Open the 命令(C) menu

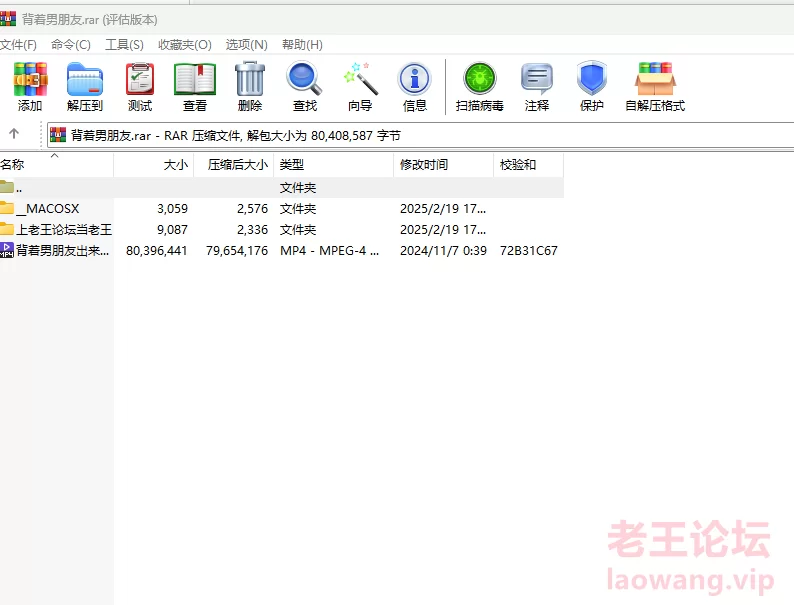point(70,45)
